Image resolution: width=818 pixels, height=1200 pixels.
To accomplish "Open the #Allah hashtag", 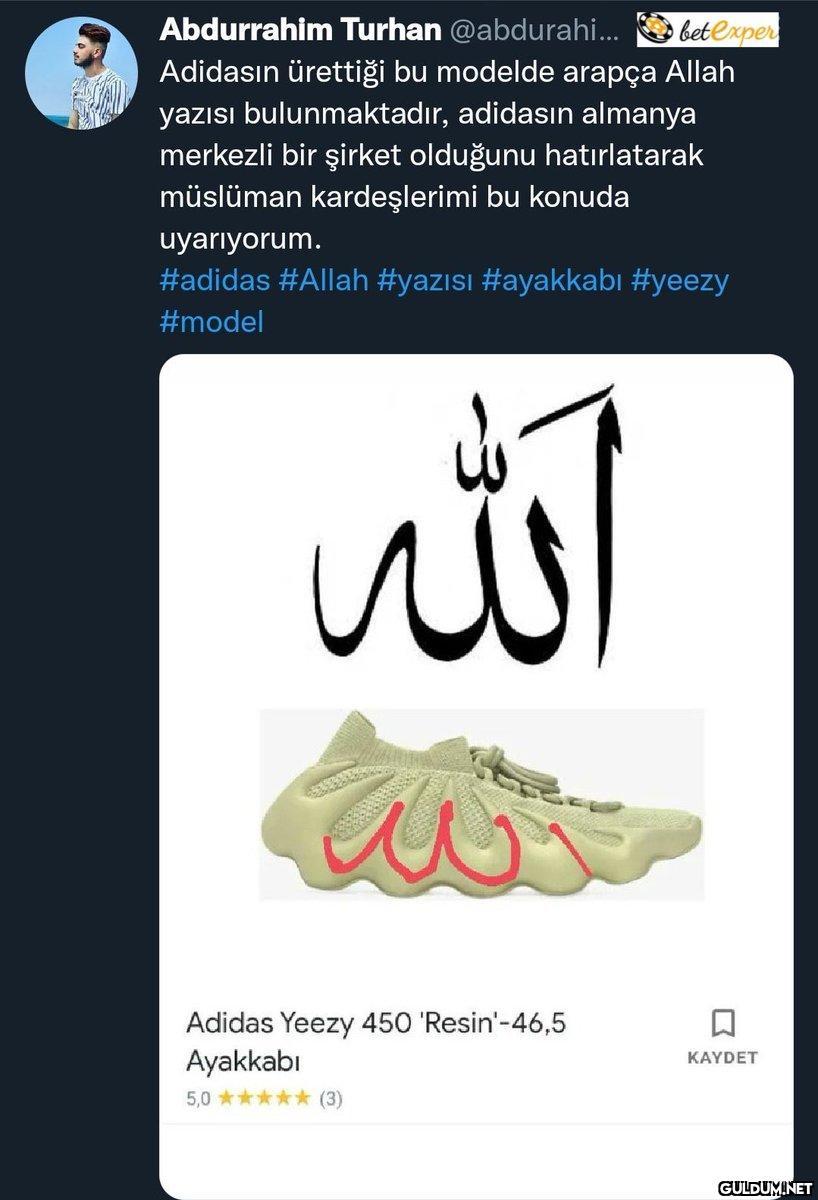I will point(323,279).
